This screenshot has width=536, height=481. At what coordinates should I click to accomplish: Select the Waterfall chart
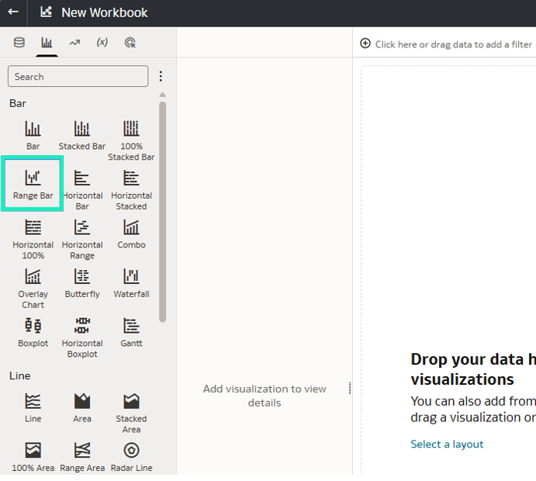point(131,283)
